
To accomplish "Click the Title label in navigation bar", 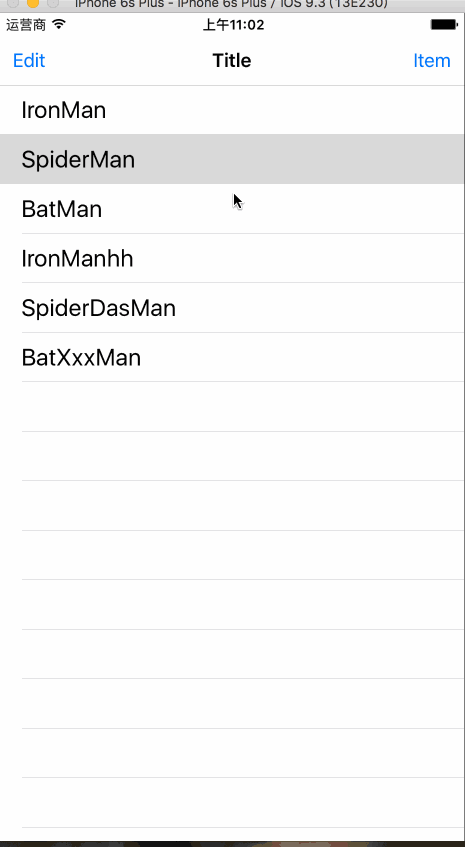I will (232, 60).
